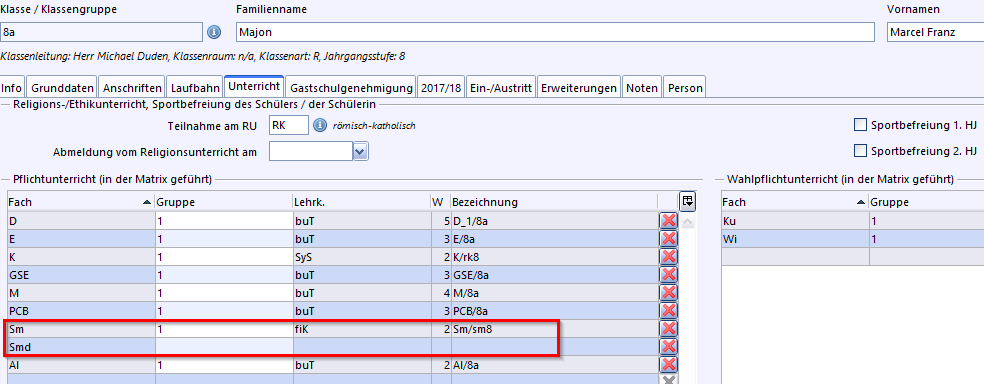
Task: Switch to the Grunddaten tab
Action: pyautogui.click(x=62, y=88)
